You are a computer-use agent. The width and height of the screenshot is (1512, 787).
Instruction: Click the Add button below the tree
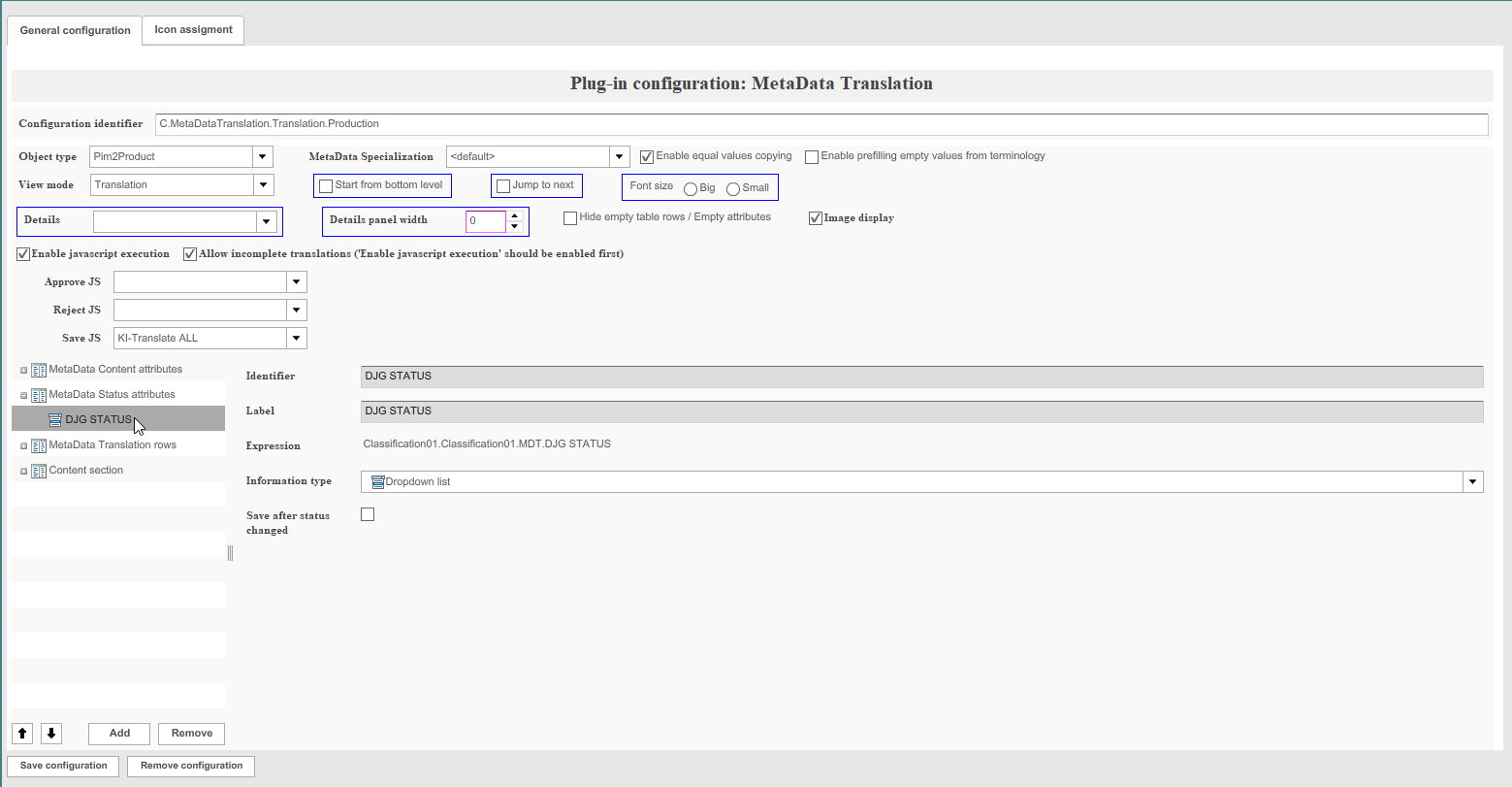(x=118, y=734)
